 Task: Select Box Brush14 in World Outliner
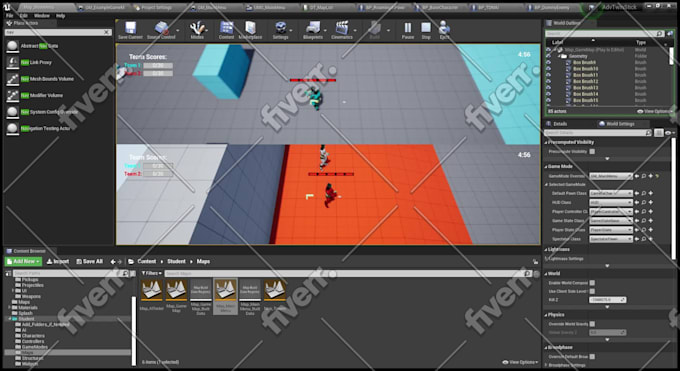[585, 94]
